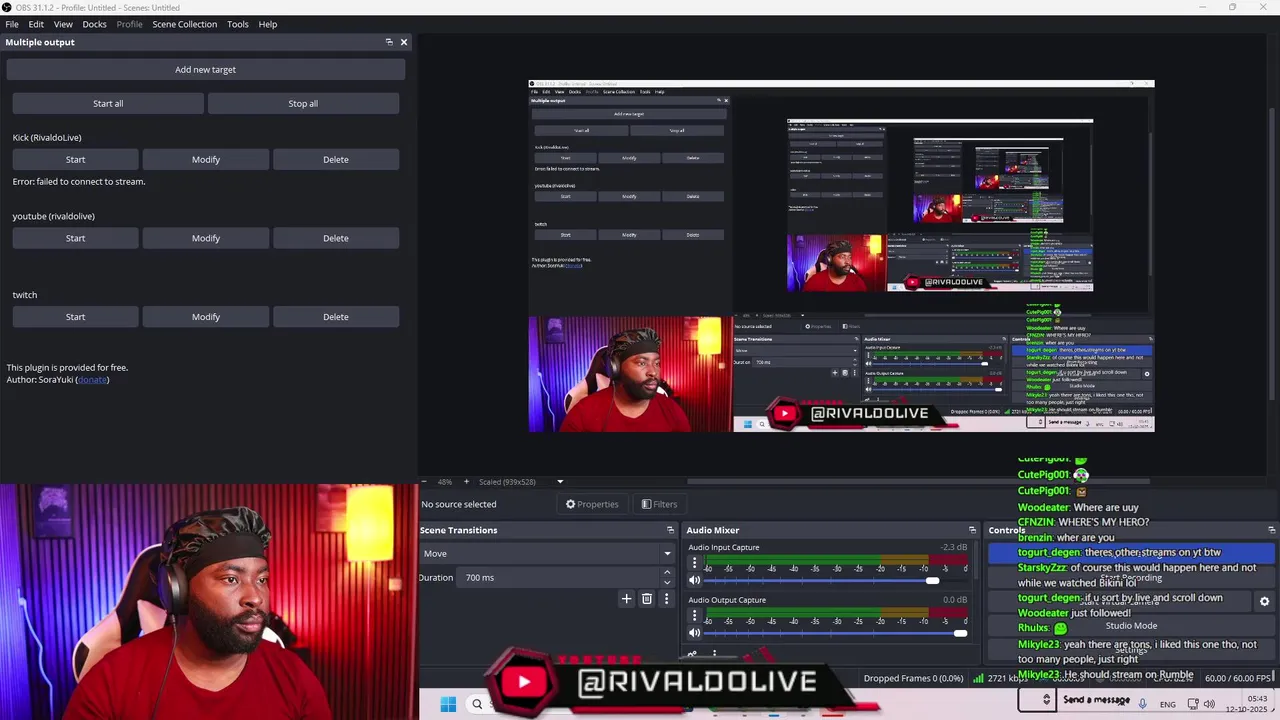Follow the donate link
1280x720 pixels.
coord(92,380)
